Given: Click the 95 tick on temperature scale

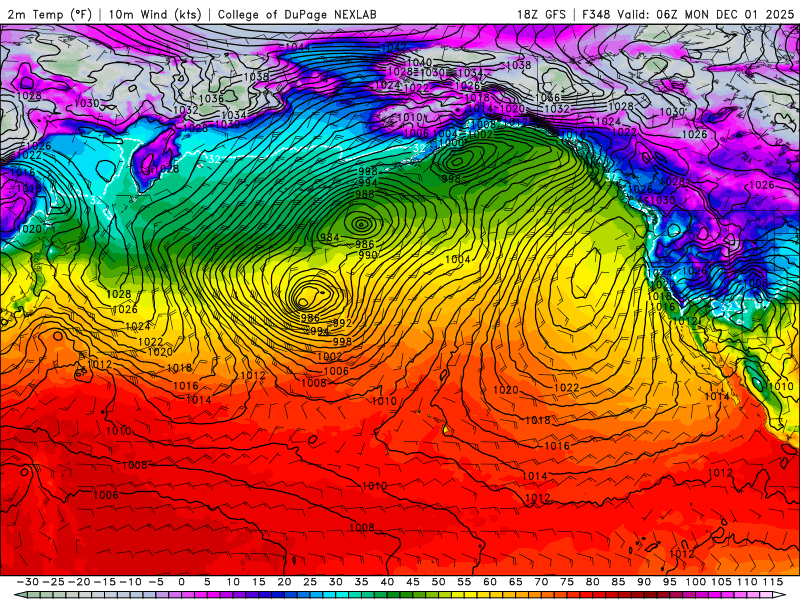Looking at the screenshot, I should pos(669,582).
